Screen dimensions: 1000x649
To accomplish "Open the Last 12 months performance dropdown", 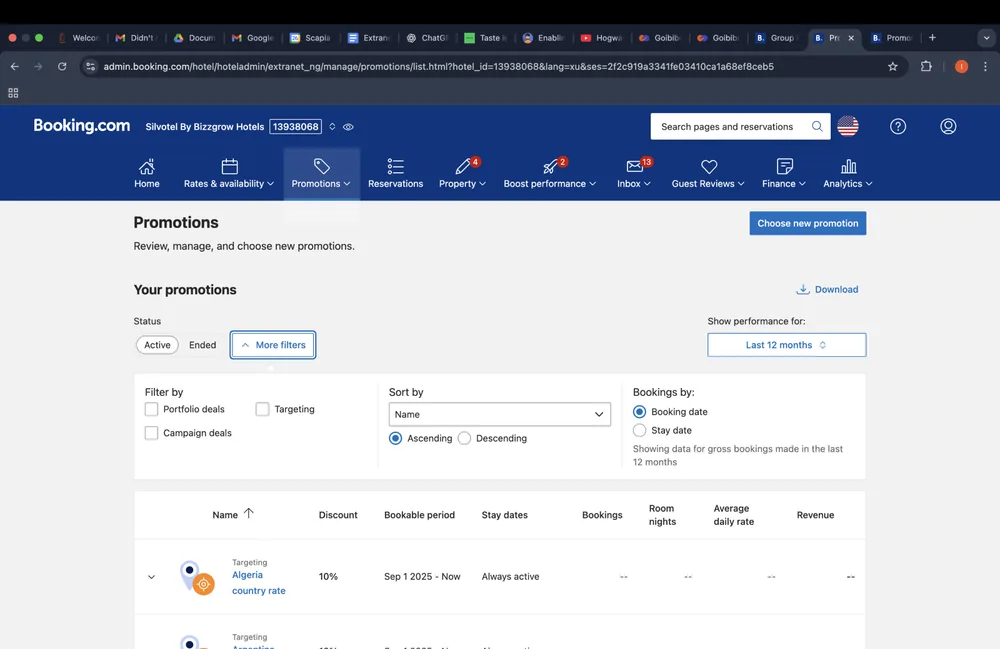I will (x=786, y=345).
